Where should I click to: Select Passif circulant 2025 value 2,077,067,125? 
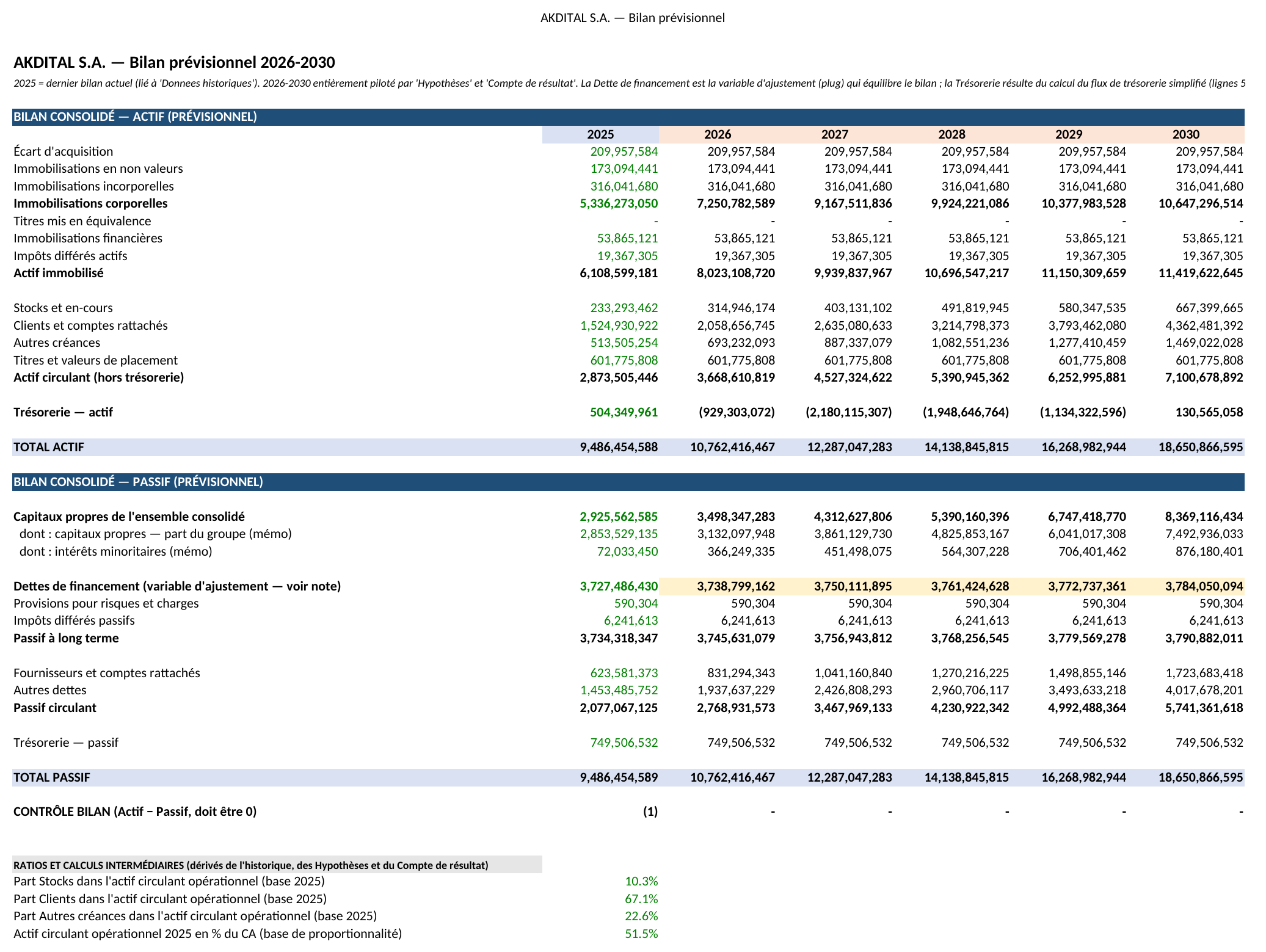(x=619, y=708)
